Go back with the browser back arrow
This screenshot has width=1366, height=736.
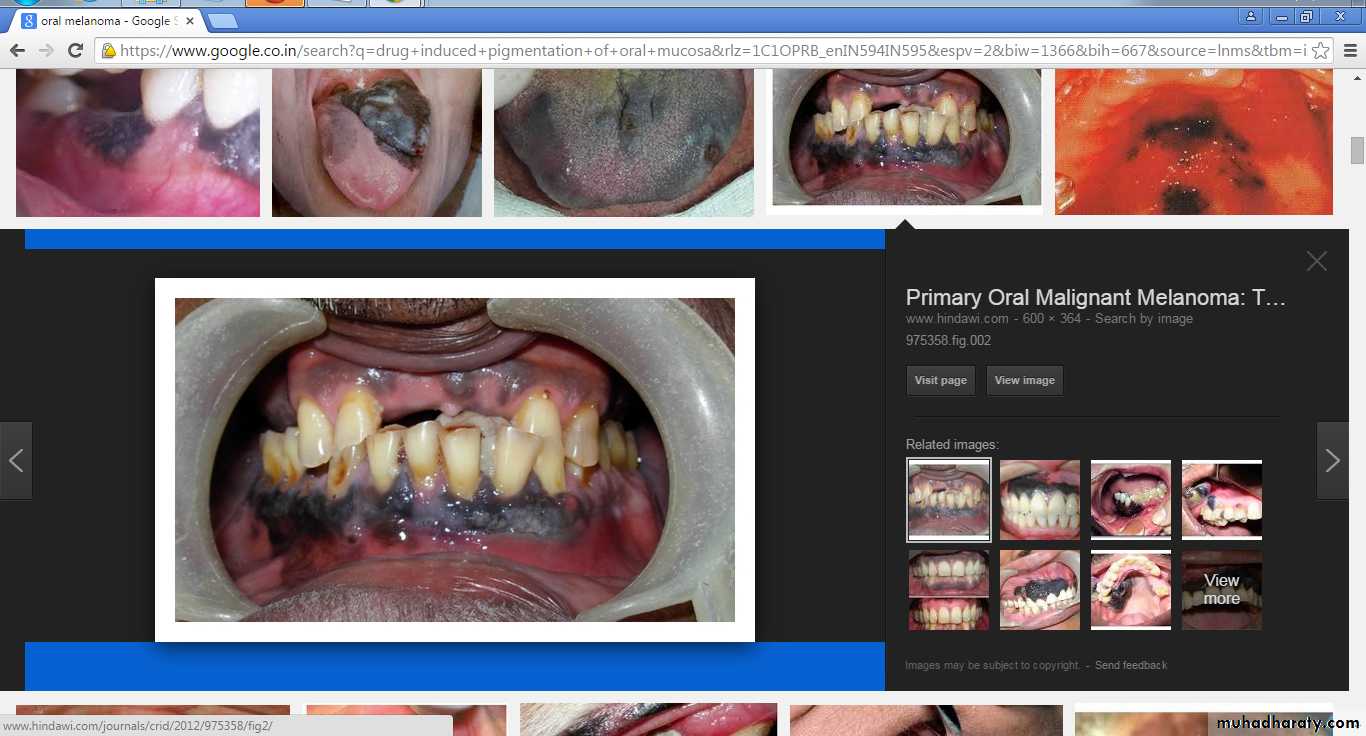[x=17, y=50]
